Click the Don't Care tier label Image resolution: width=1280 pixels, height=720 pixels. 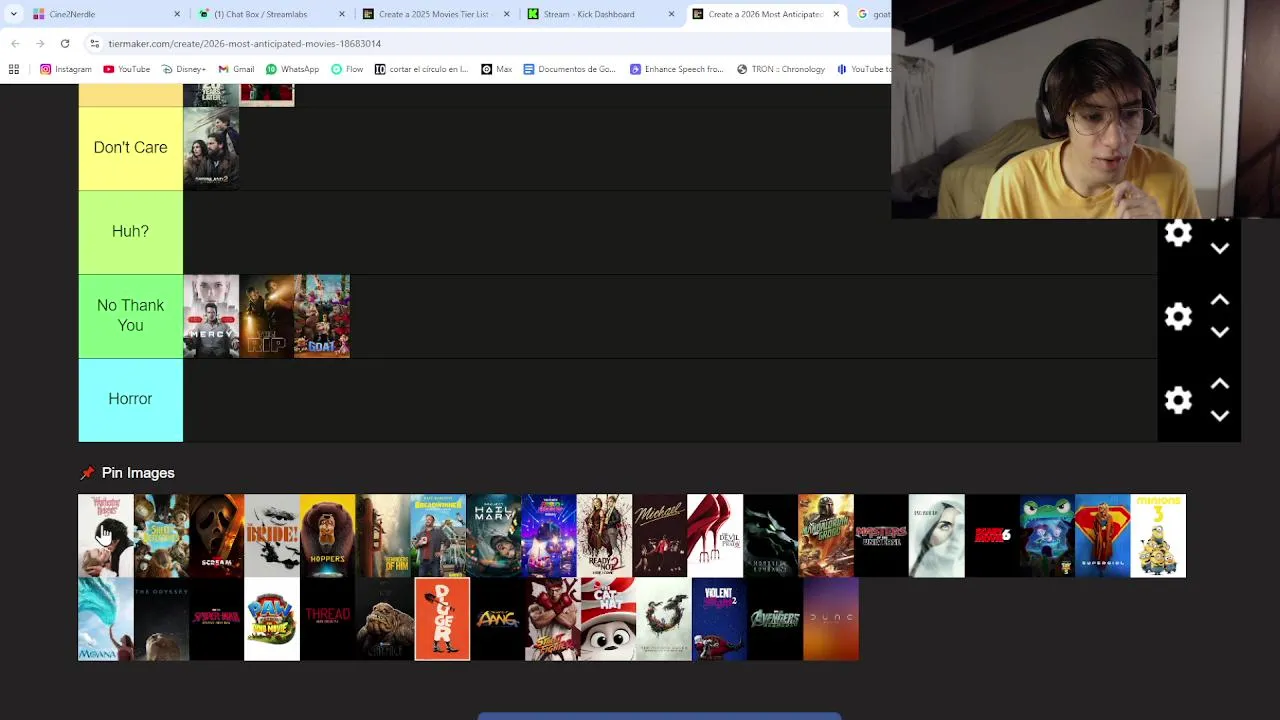130,148
